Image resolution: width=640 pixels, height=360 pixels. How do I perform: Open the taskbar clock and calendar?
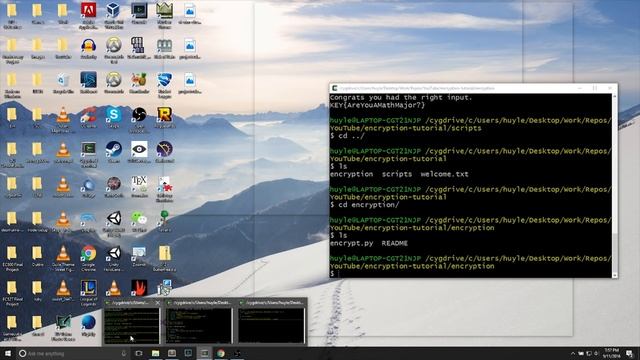[611, 353]
